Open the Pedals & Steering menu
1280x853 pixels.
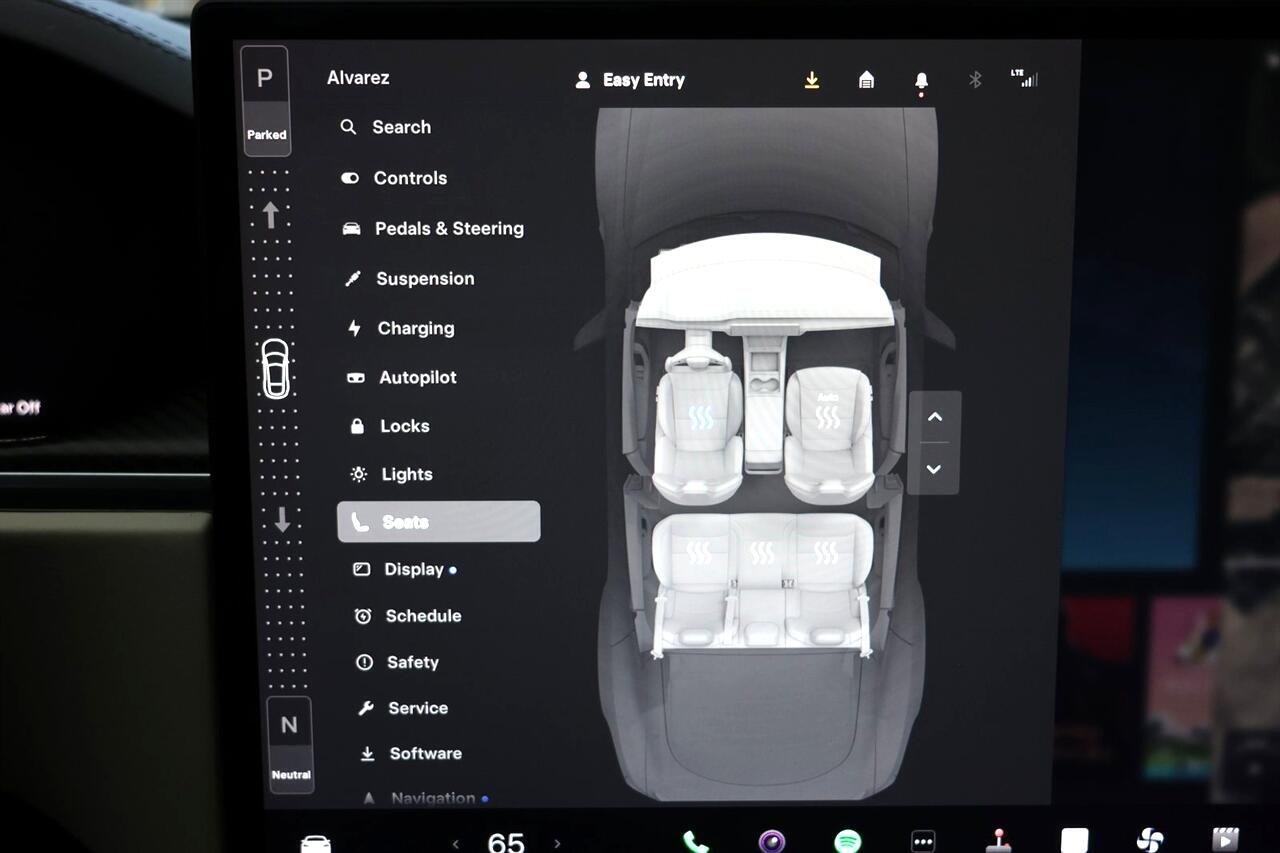pyautogui.click(x=448, y=229)
